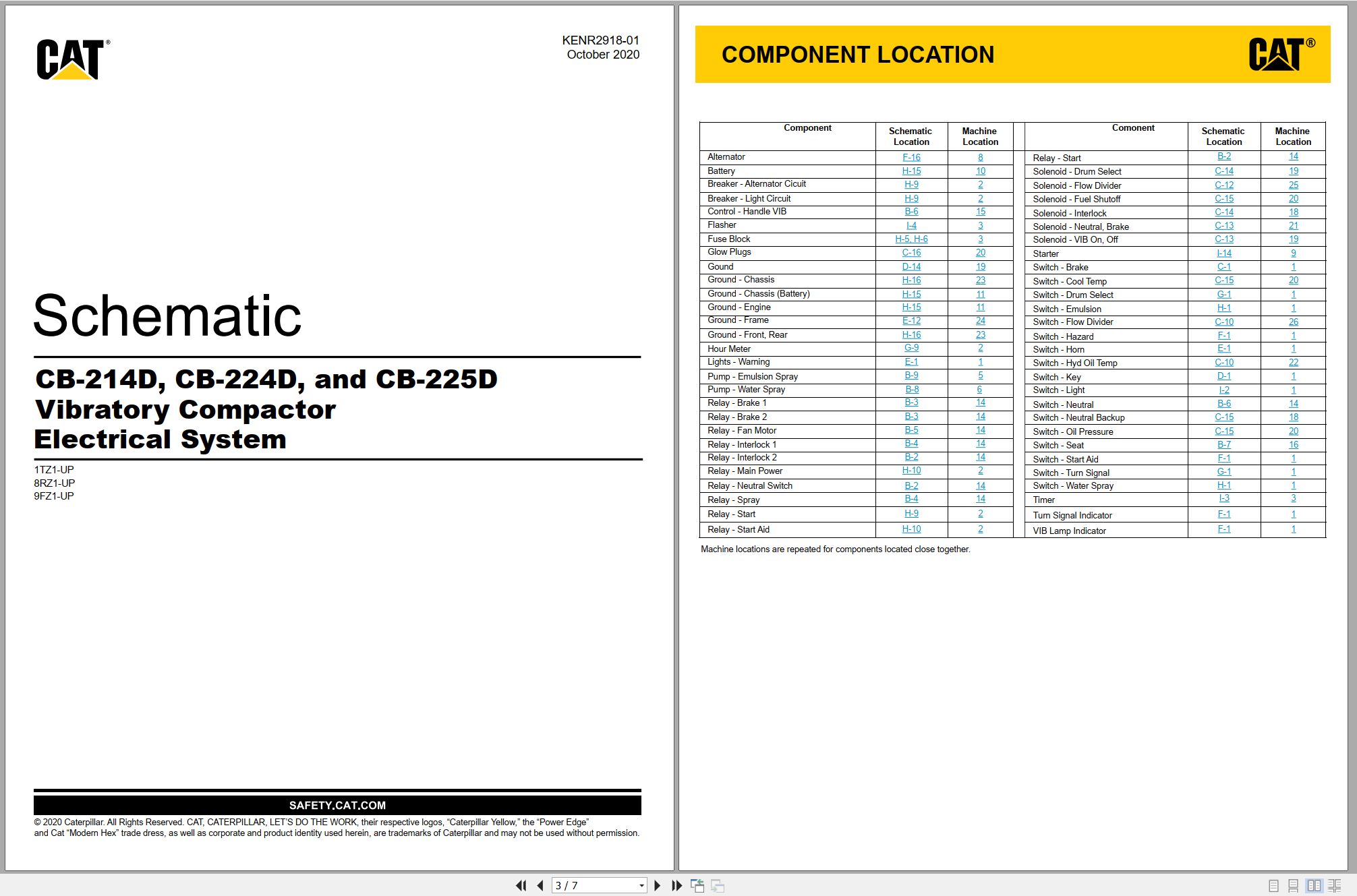Go to the first page

[x=521, y=885]
